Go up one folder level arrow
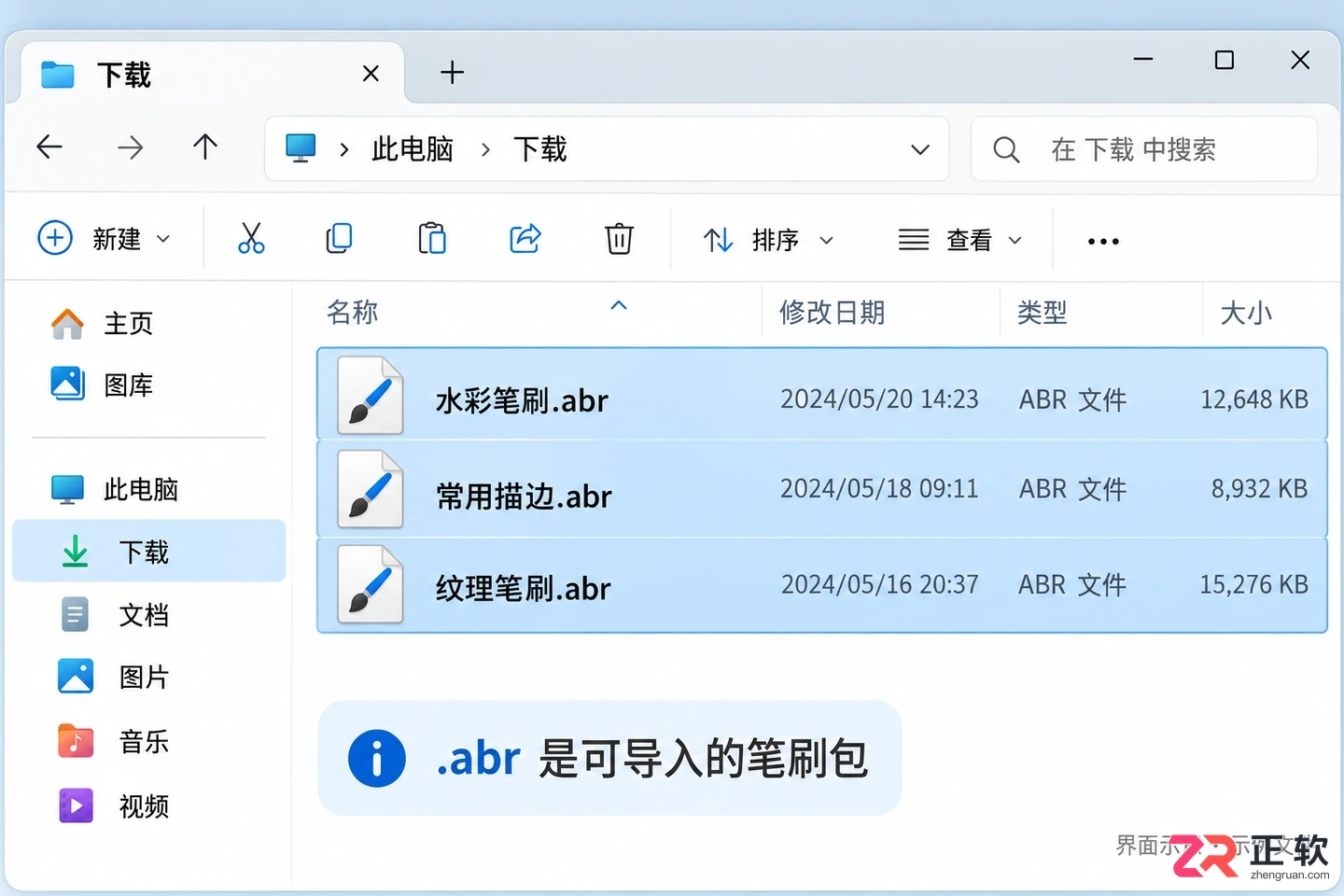Image resolution: width=1344 pixels, height=896 pixels. point(205,147)
